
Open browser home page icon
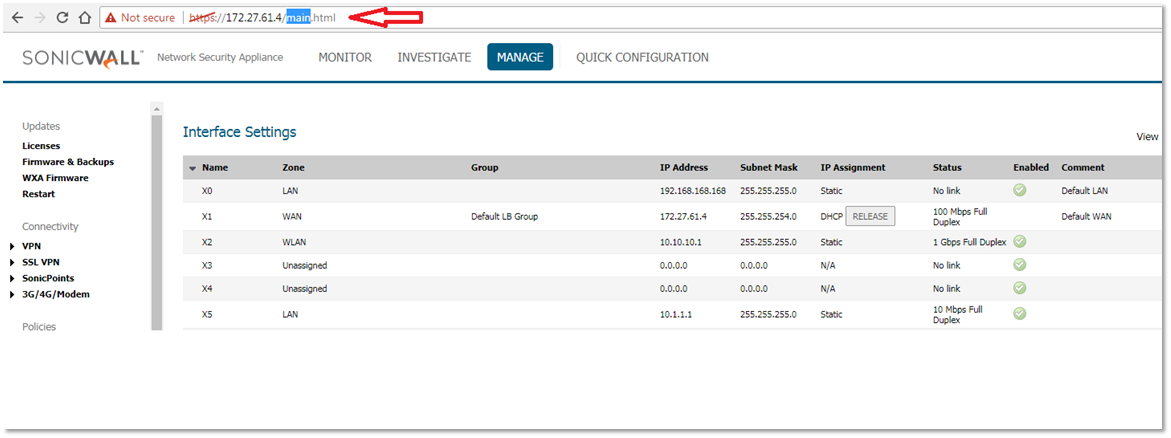[84, 17]
